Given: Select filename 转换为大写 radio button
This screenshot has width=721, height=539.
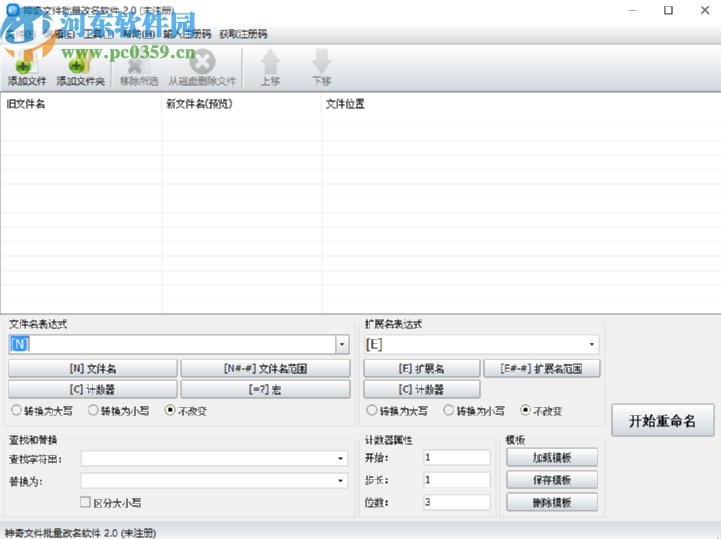Looking at the screenshot, I should pos(17,410).
